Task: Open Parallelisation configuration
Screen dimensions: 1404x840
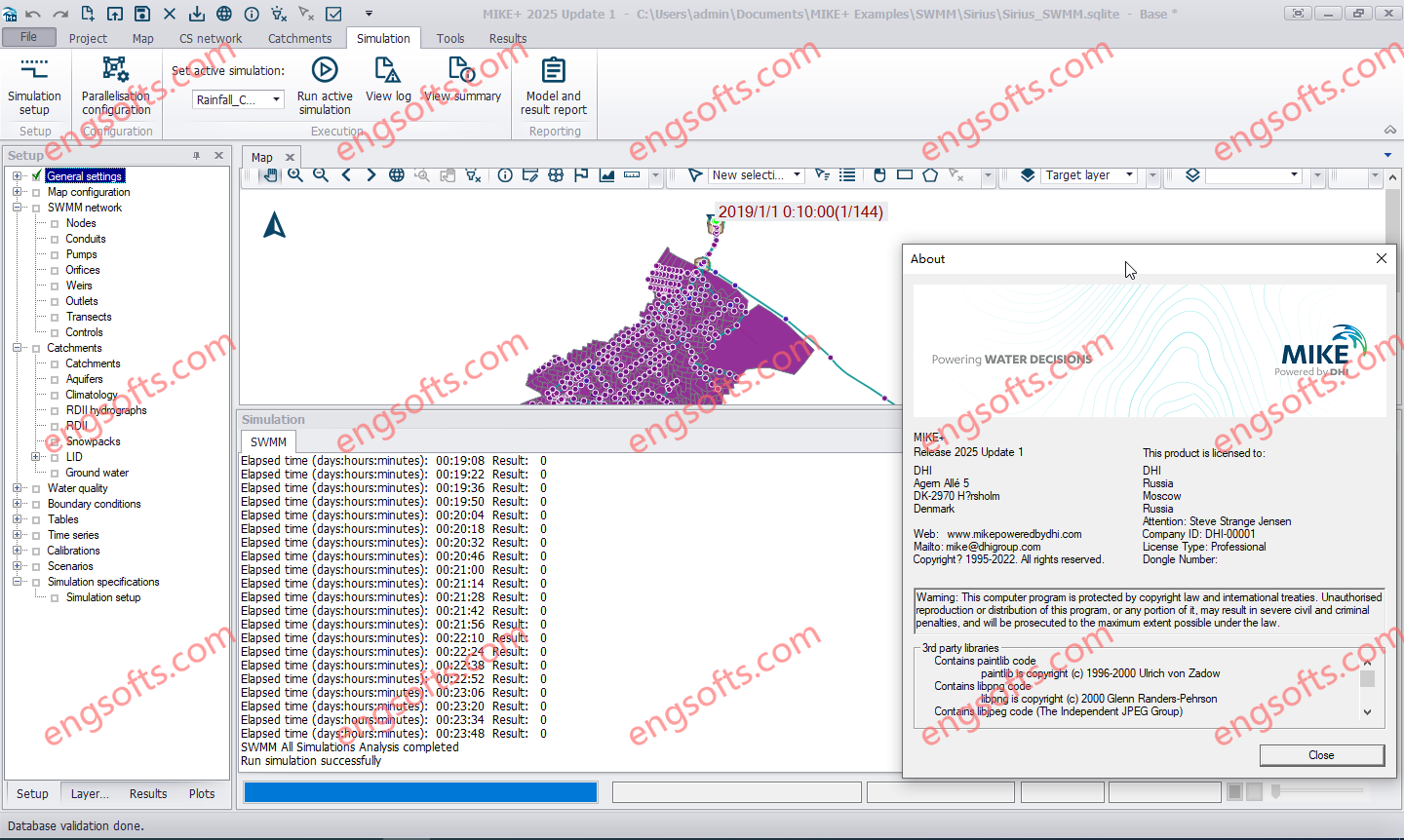Action: tap(116, 86)
